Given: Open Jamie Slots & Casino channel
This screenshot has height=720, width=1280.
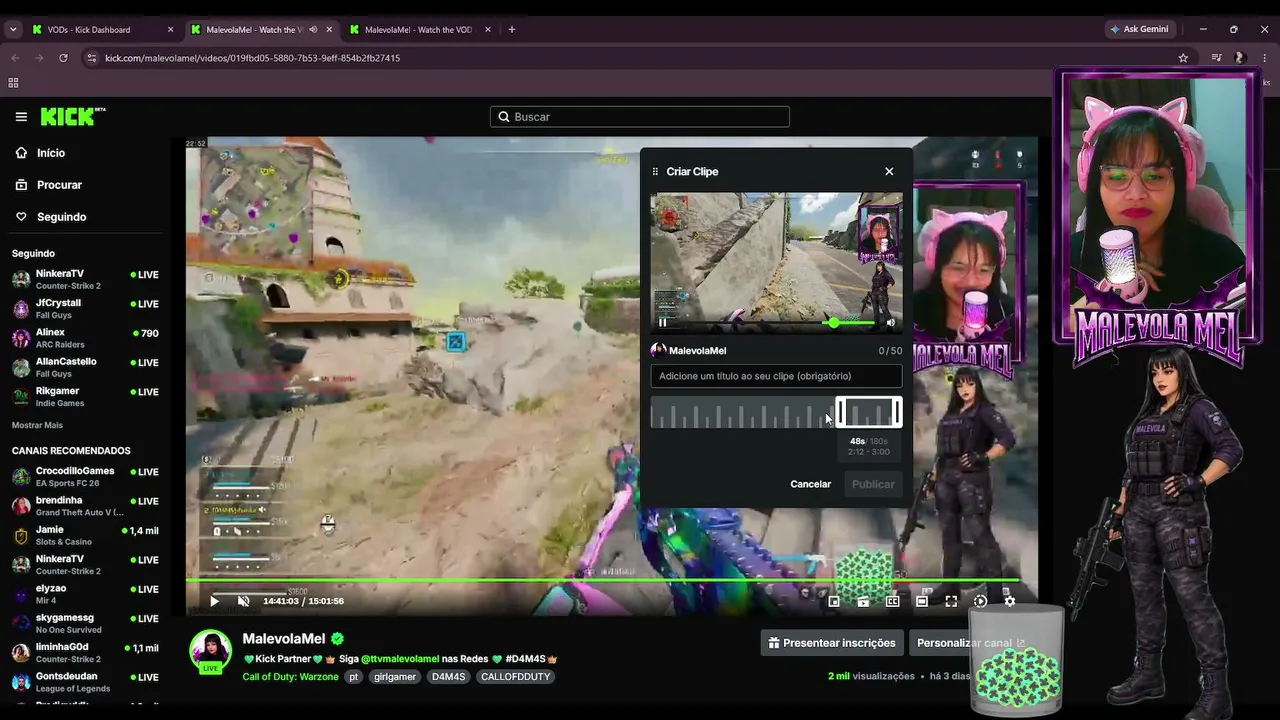Looking at the screenshot, I should point(85,535).
